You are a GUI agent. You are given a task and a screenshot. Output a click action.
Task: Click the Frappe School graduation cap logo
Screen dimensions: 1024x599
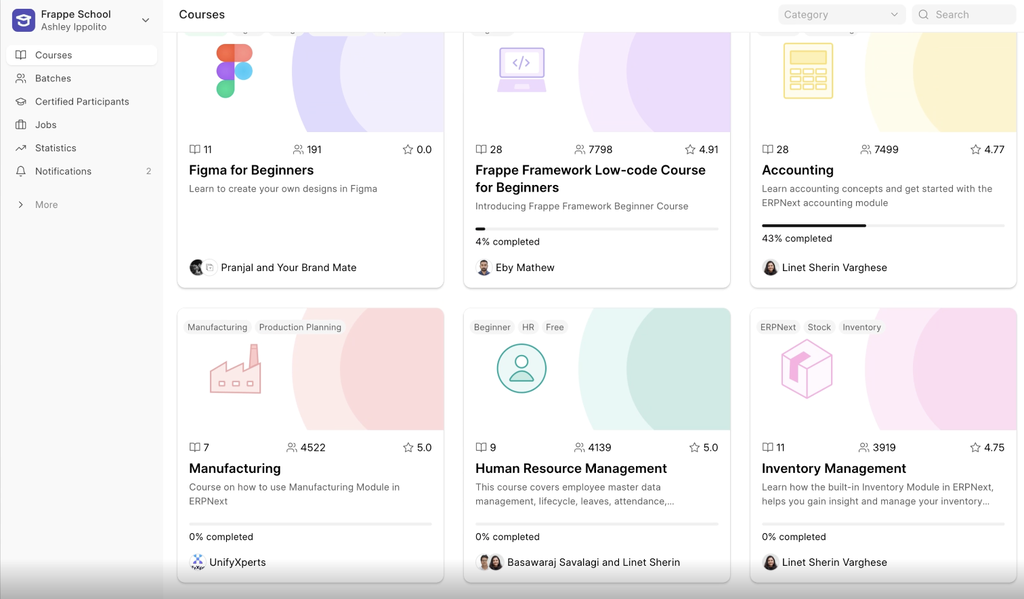[23, 20]
